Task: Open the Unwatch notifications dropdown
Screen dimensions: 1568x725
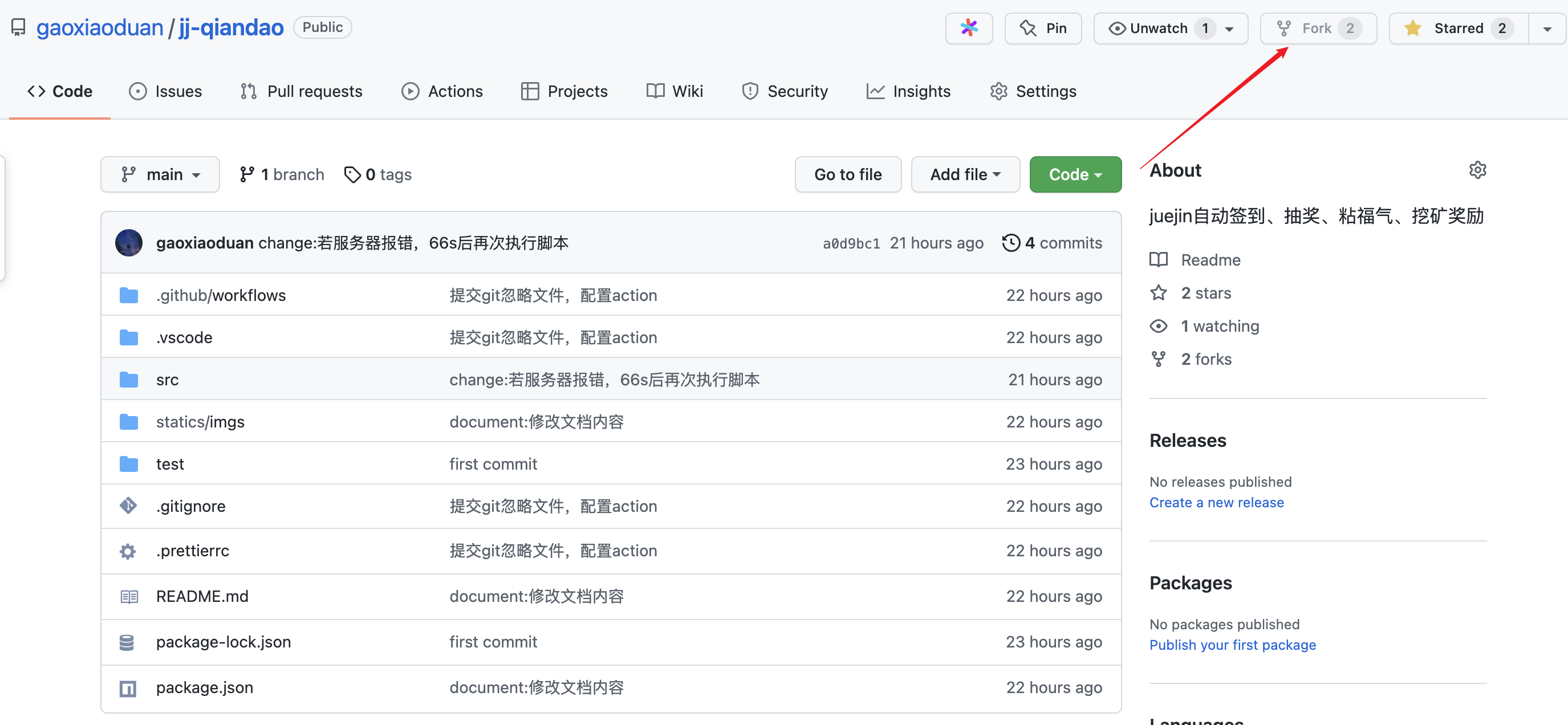Action: (x=1169, y=28)
